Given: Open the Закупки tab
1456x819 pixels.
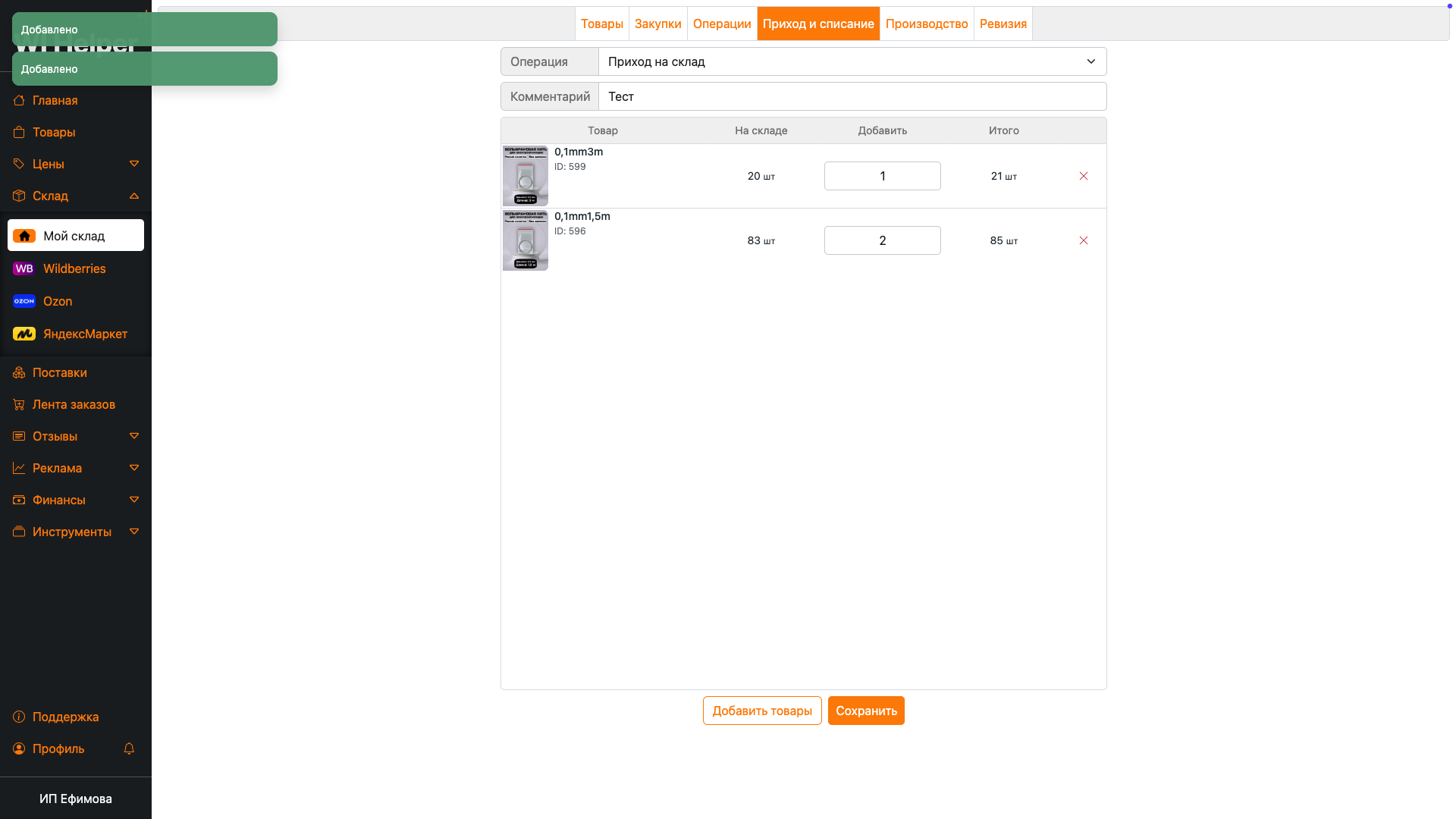Looking at the screenshot, I should pyautogui.click(x=657, y=24).
